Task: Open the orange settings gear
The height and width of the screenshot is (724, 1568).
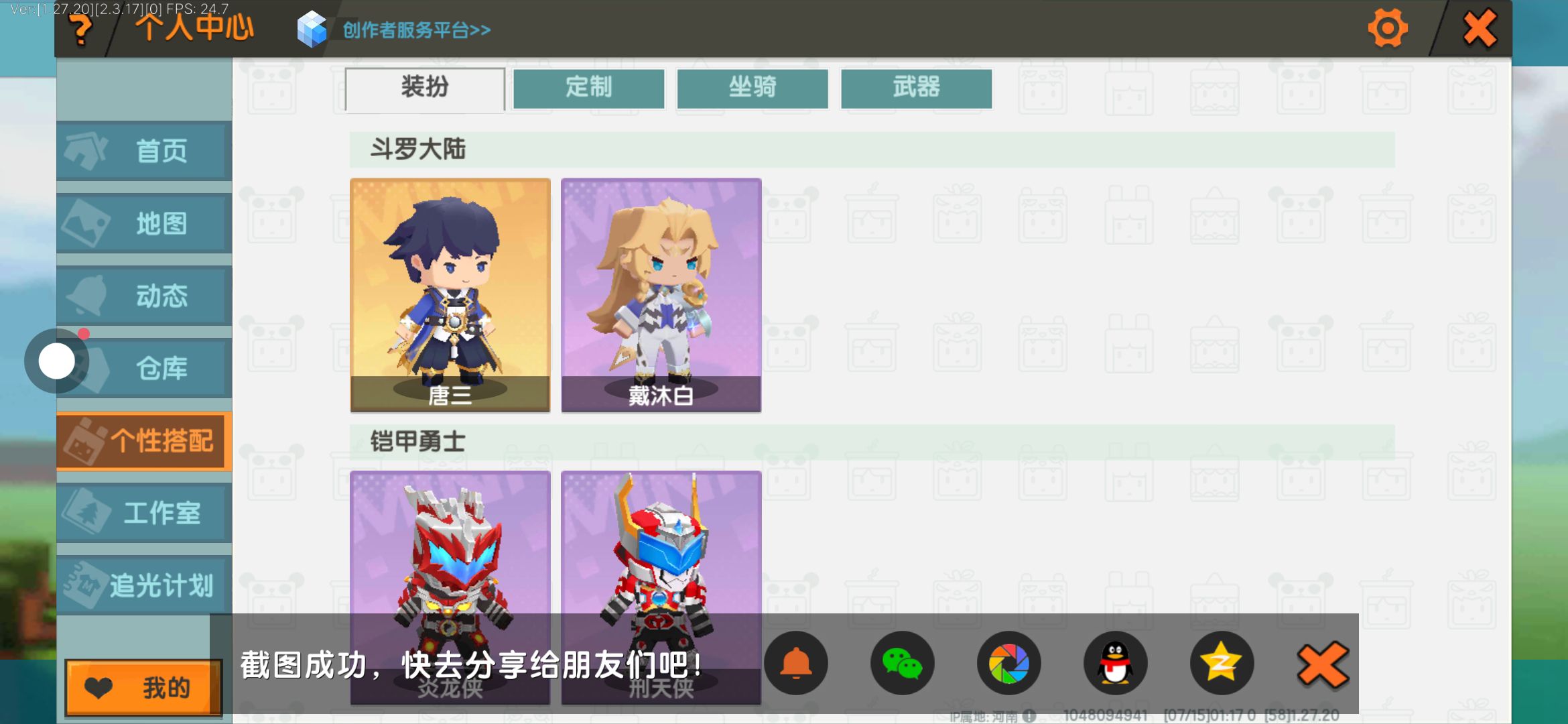Action: click(1387, 28)
